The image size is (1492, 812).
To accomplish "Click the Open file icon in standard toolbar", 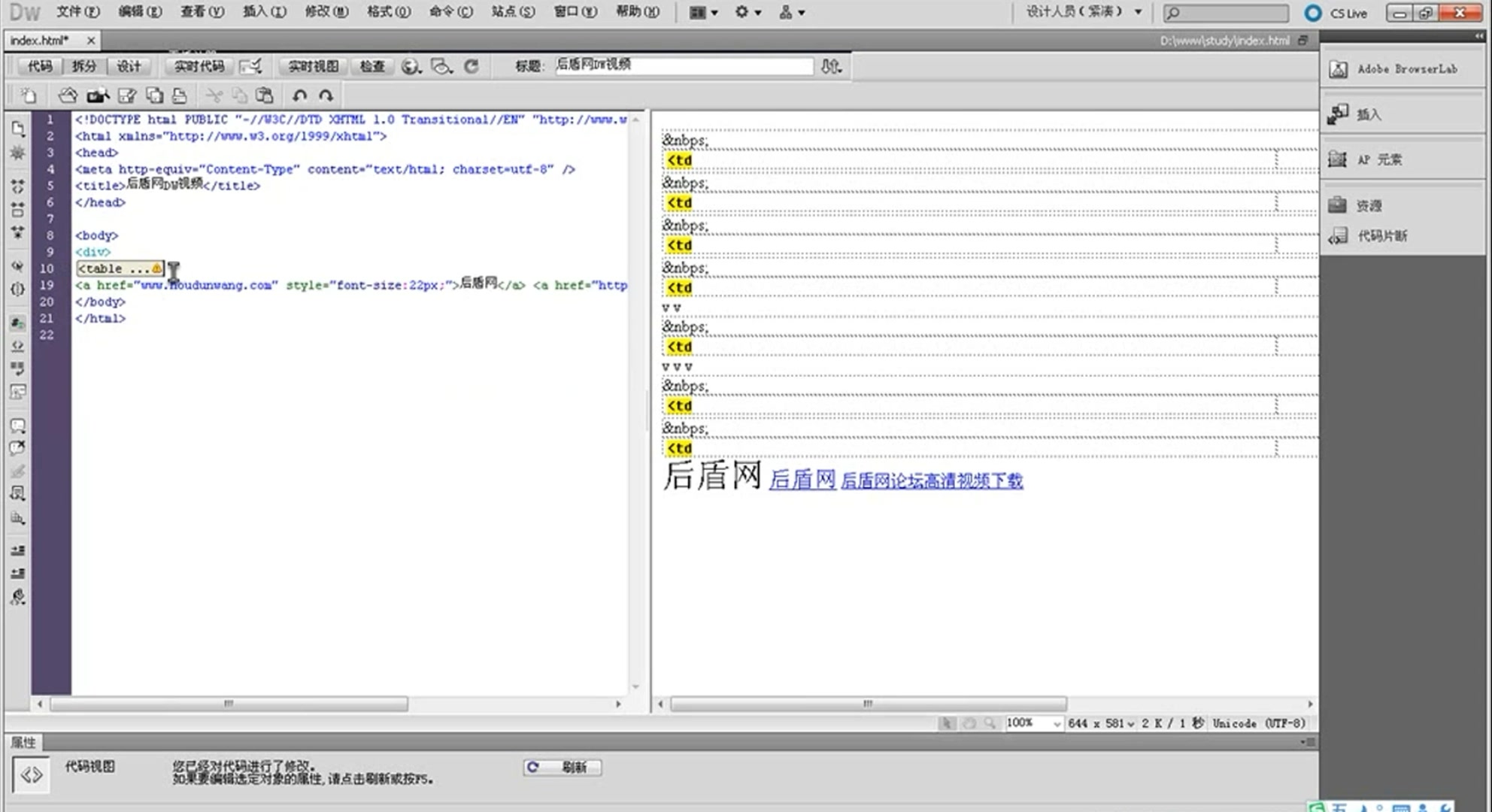I will tap(68, 95).
